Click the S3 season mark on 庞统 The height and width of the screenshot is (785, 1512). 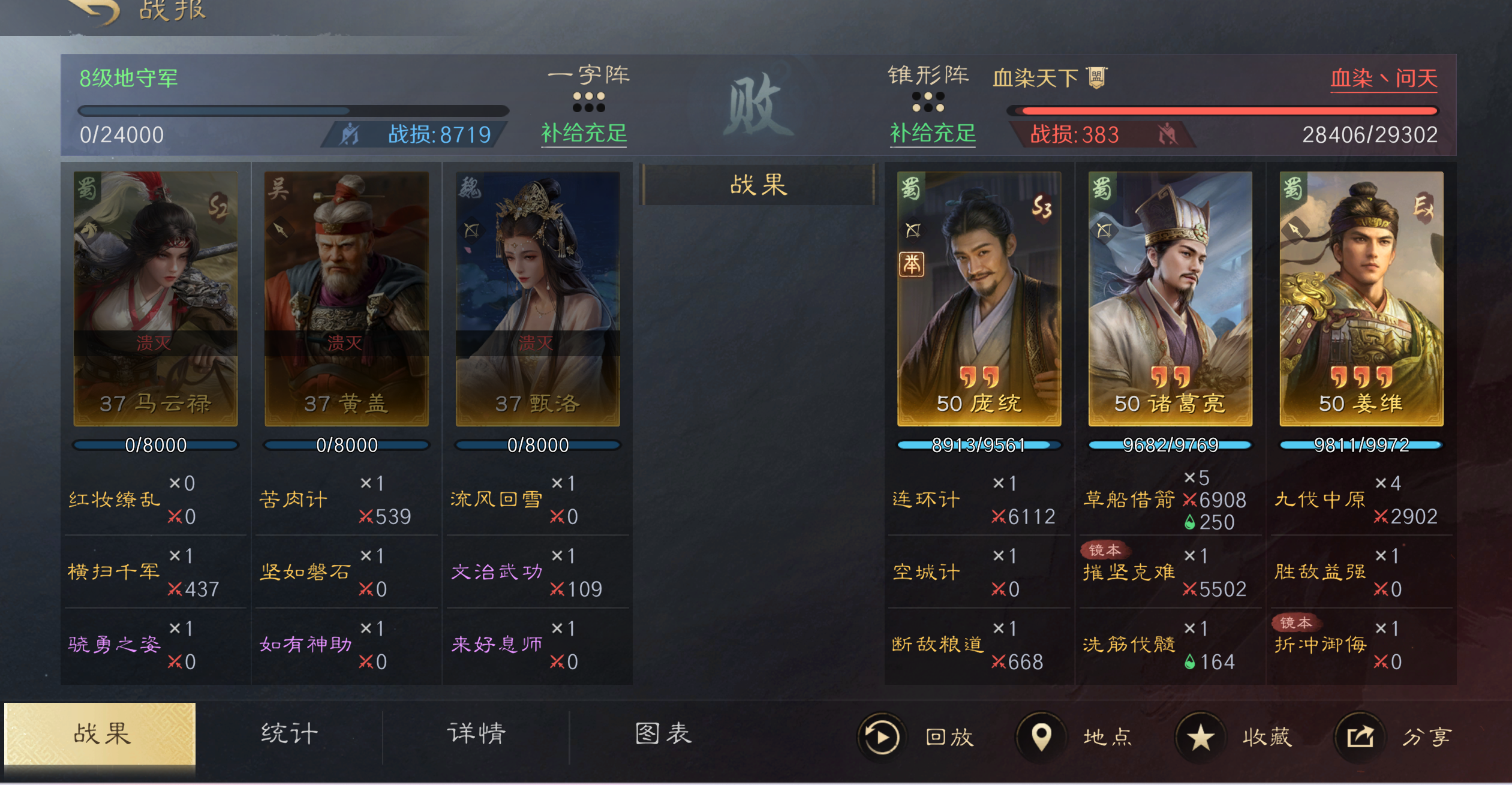click(1042, 208)
